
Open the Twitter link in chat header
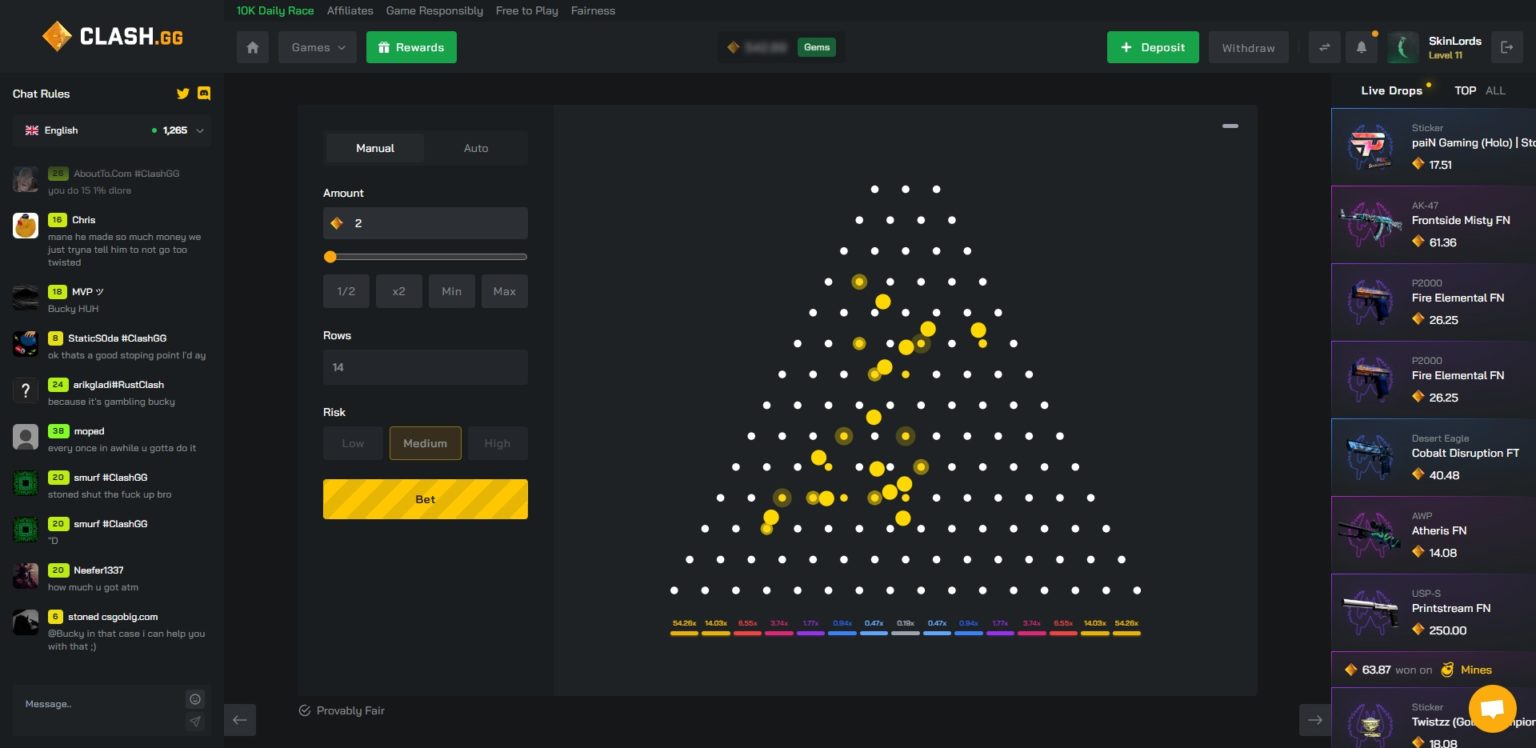point(183,94)
